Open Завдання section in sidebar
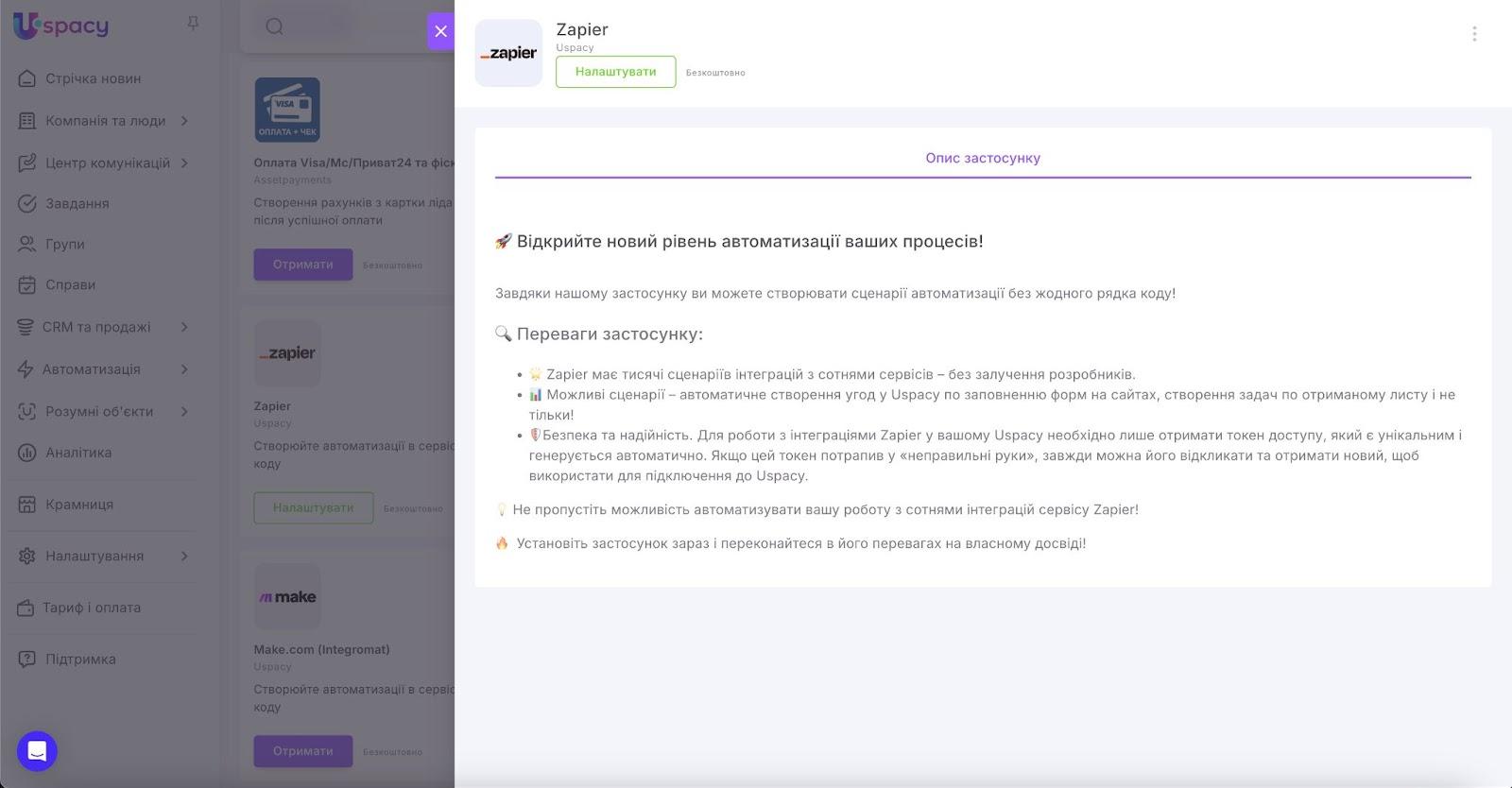The width and height of the screenshot is (1512, 788). tap(77, 203)
